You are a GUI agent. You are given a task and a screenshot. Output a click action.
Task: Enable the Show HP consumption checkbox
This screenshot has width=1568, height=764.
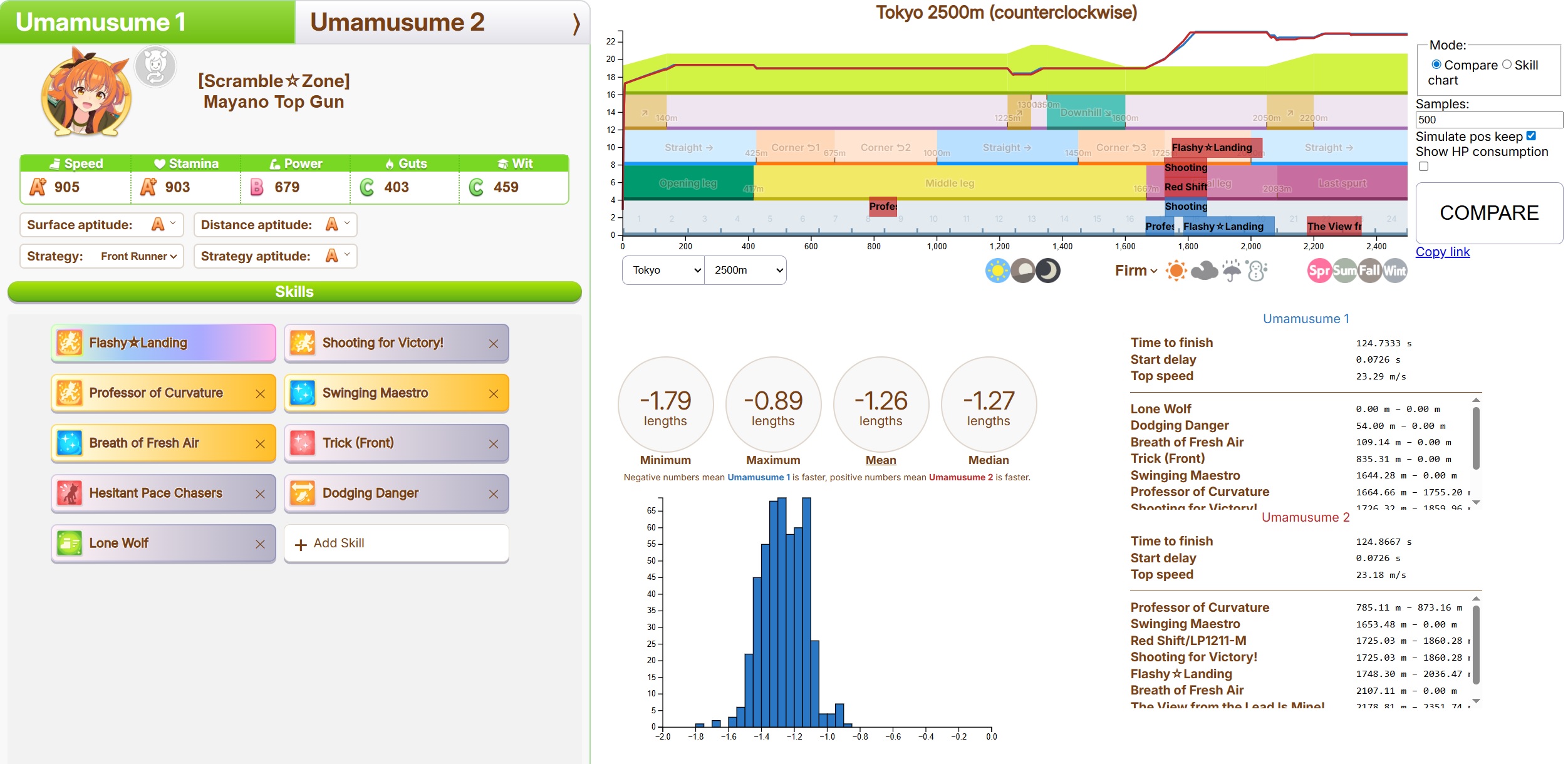click(1424, 167)
